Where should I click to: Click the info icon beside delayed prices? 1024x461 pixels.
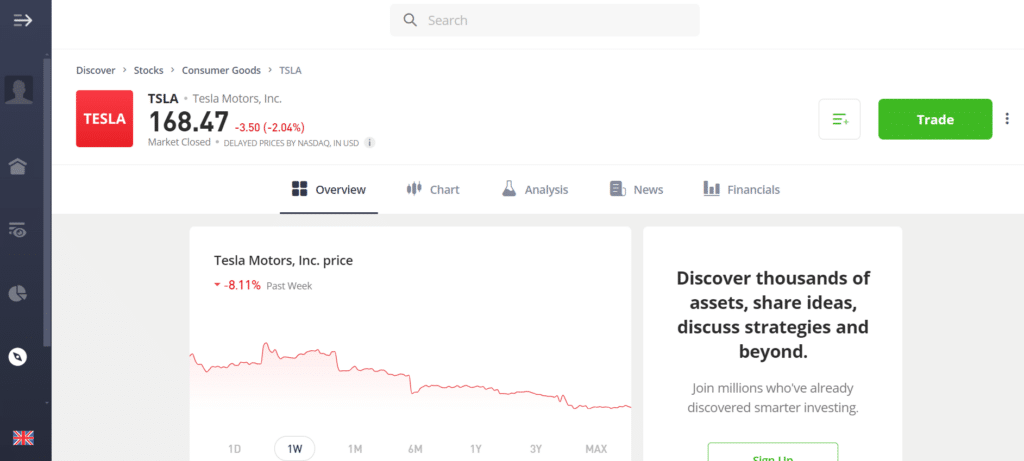tap(370, 143)
